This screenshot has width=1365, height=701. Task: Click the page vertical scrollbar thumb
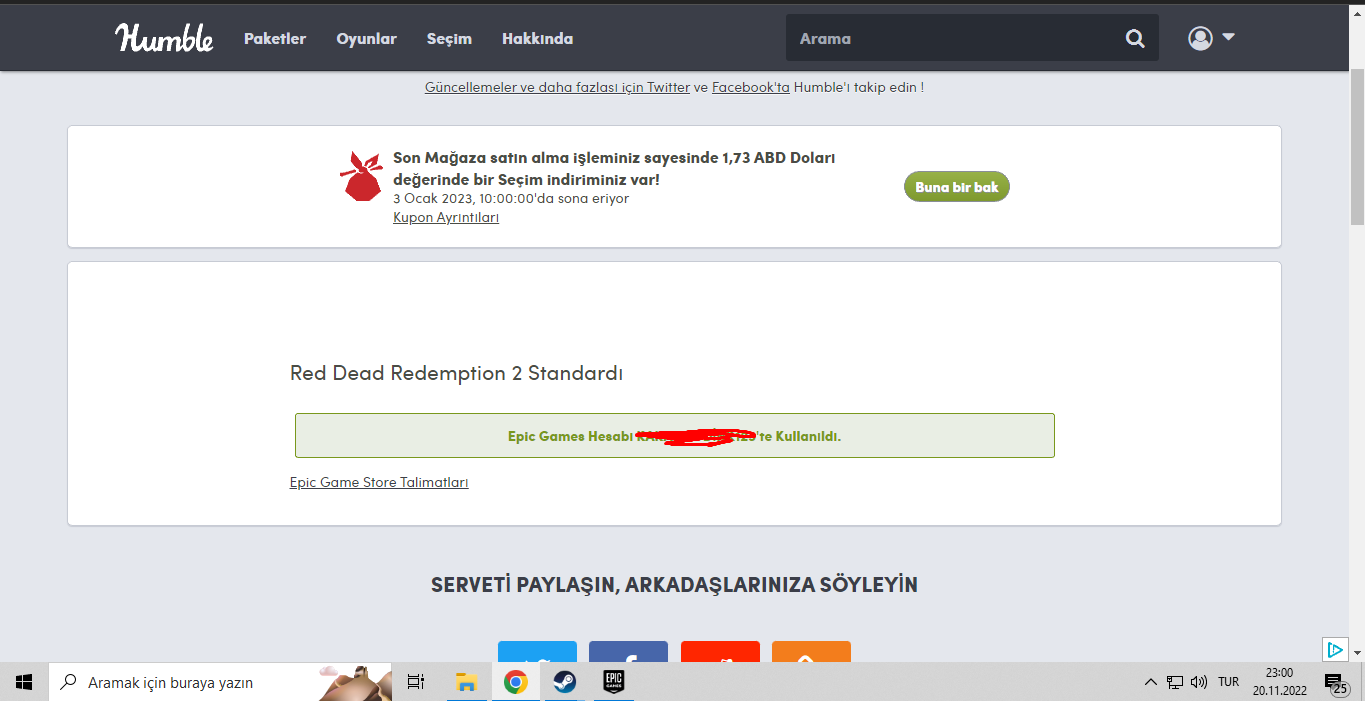click(1357, 147)
